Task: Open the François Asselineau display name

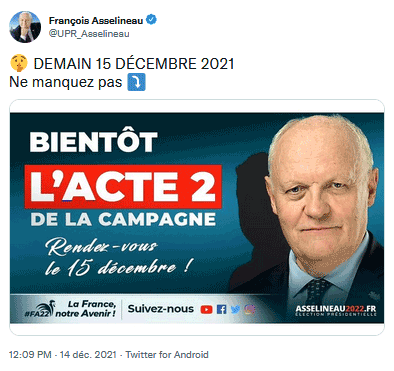Action: (96, 21)
